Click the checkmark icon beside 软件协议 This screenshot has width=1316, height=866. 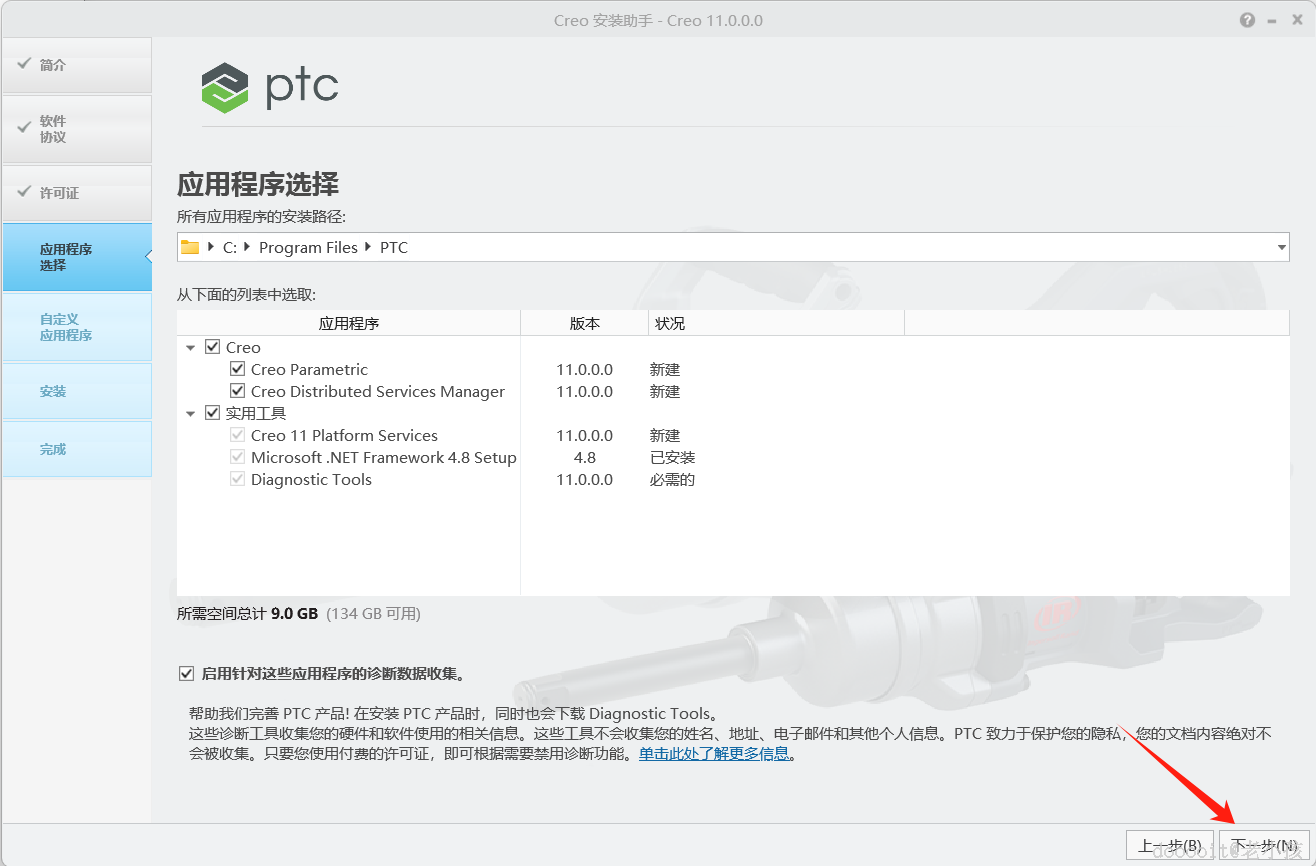tap(24, 127)
